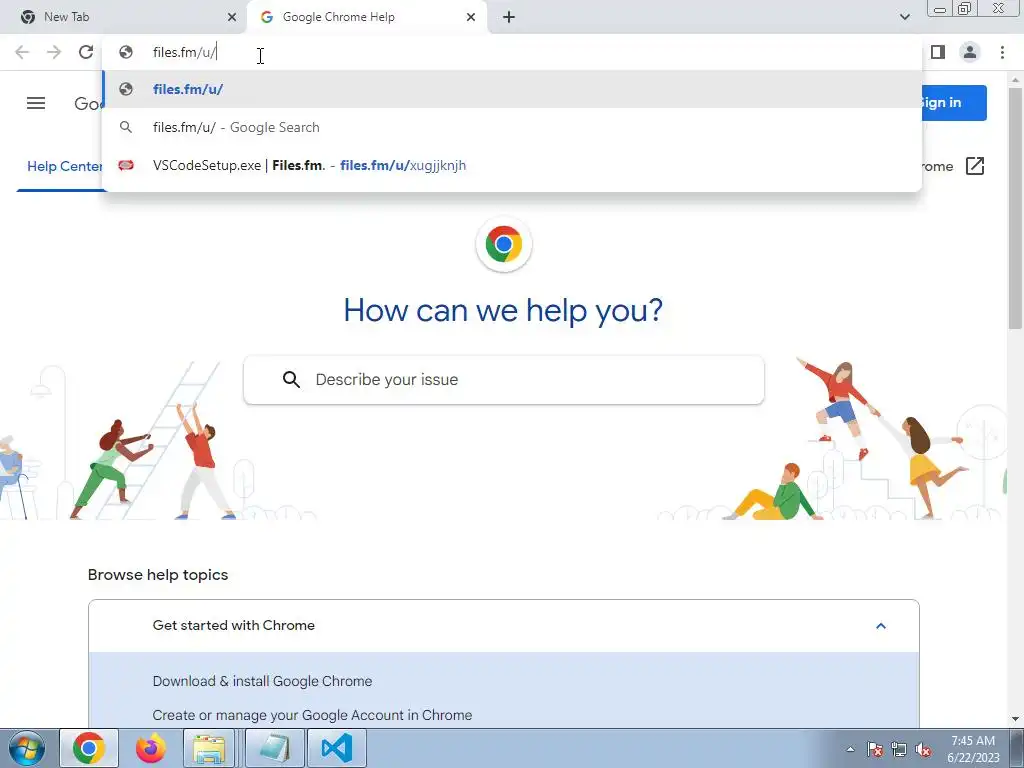The image size is (1024, 768).
Task: Open Download & install Google Chrome link
Action: pos(263,681)
